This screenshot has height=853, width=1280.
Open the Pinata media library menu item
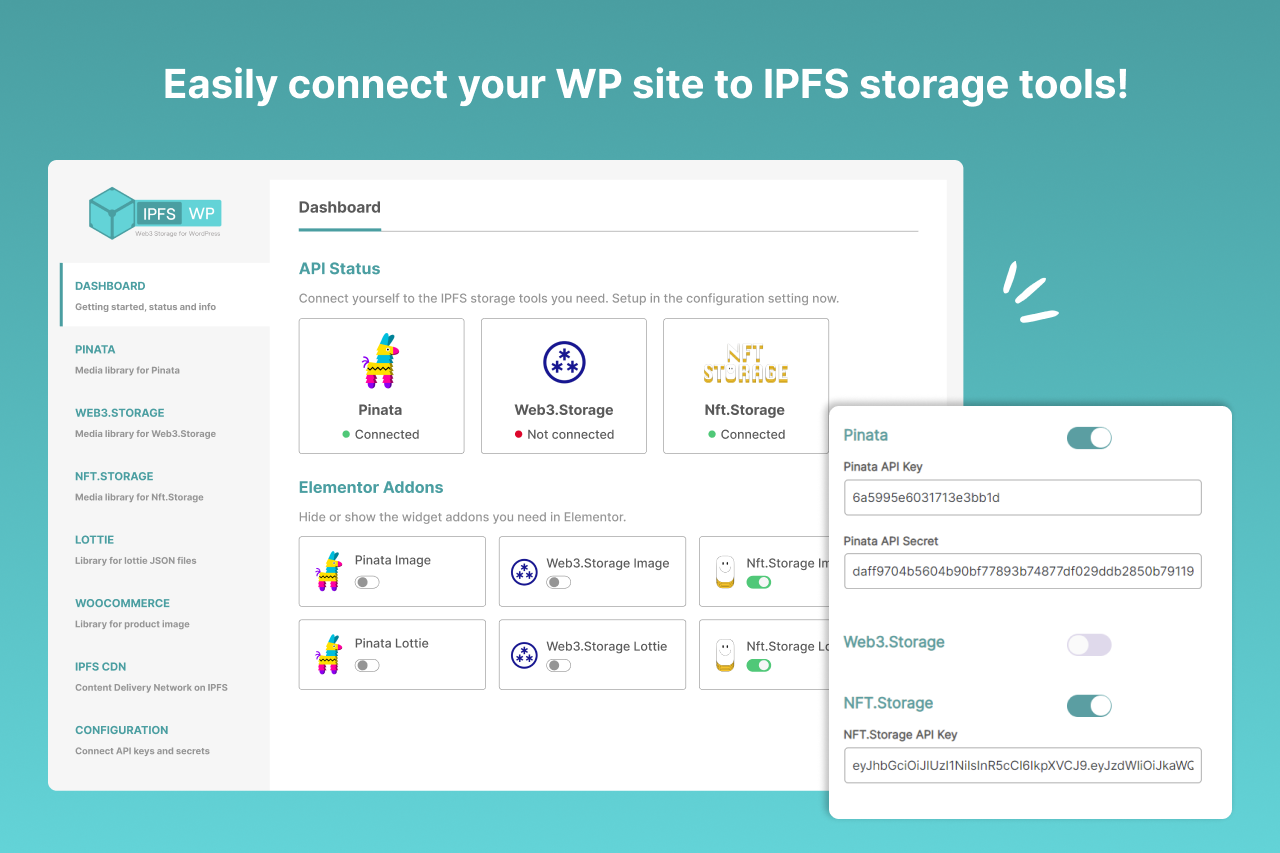pyautogui.click(x=165, y=359)
